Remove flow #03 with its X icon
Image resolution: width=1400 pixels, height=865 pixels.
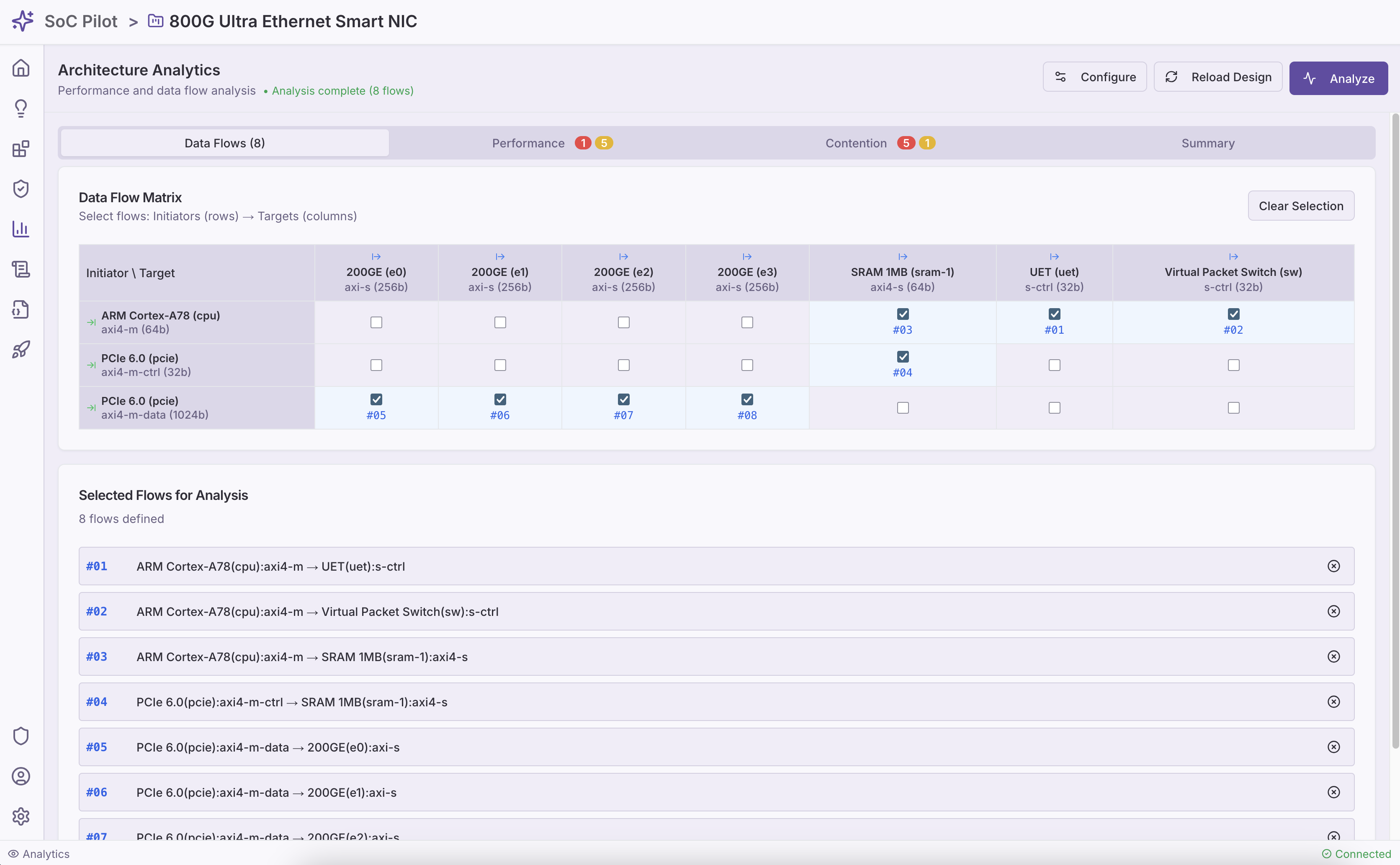[1333, 657]
